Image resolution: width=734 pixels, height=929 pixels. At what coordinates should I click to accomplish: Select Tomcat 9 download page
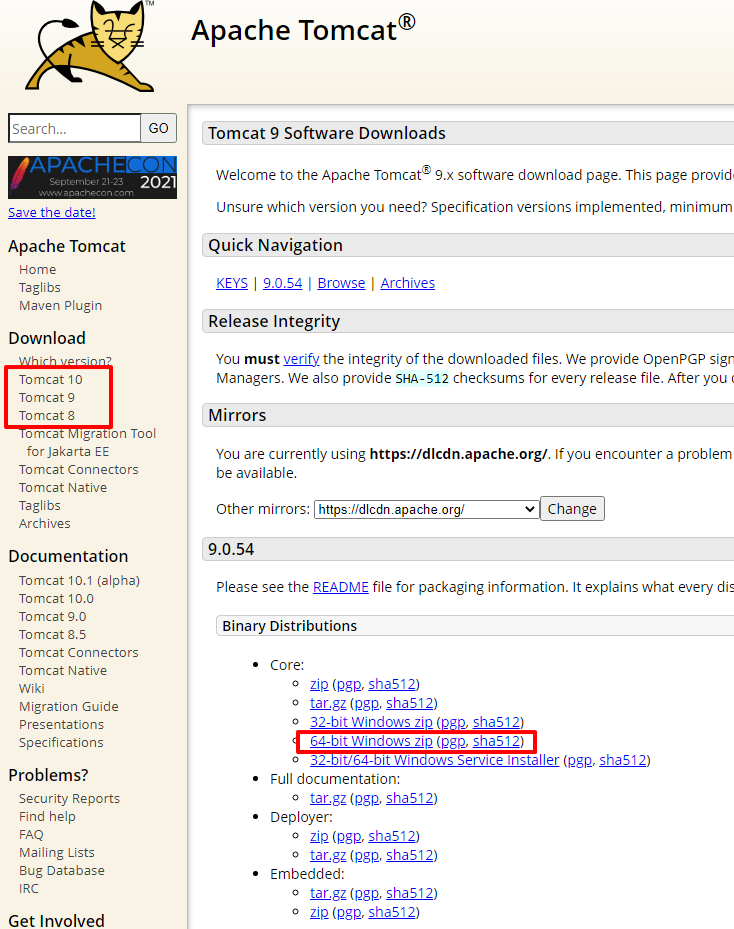pyautogui.click(x=47, y=398)
